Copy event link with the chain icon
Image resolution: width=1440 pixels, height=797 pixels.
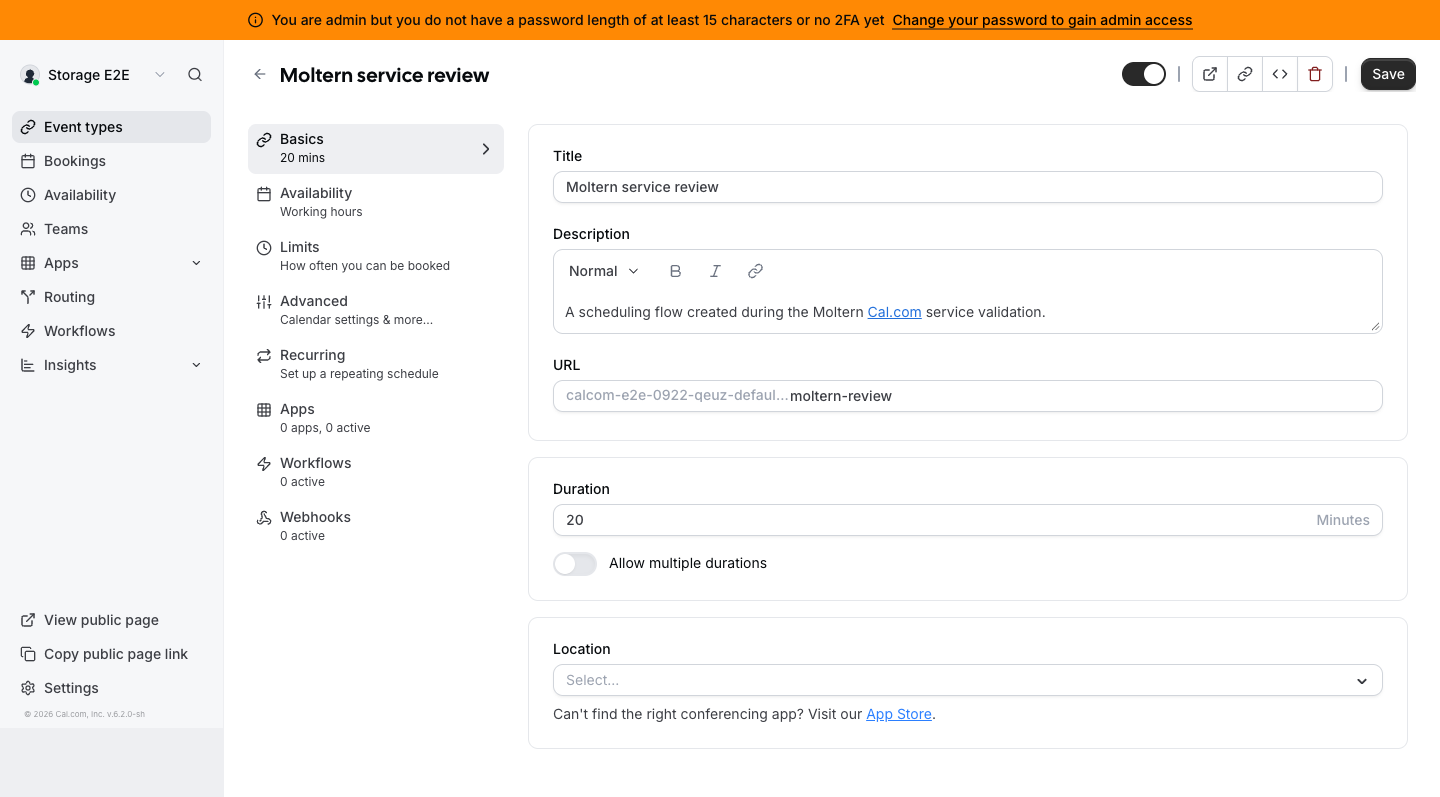1245,74
